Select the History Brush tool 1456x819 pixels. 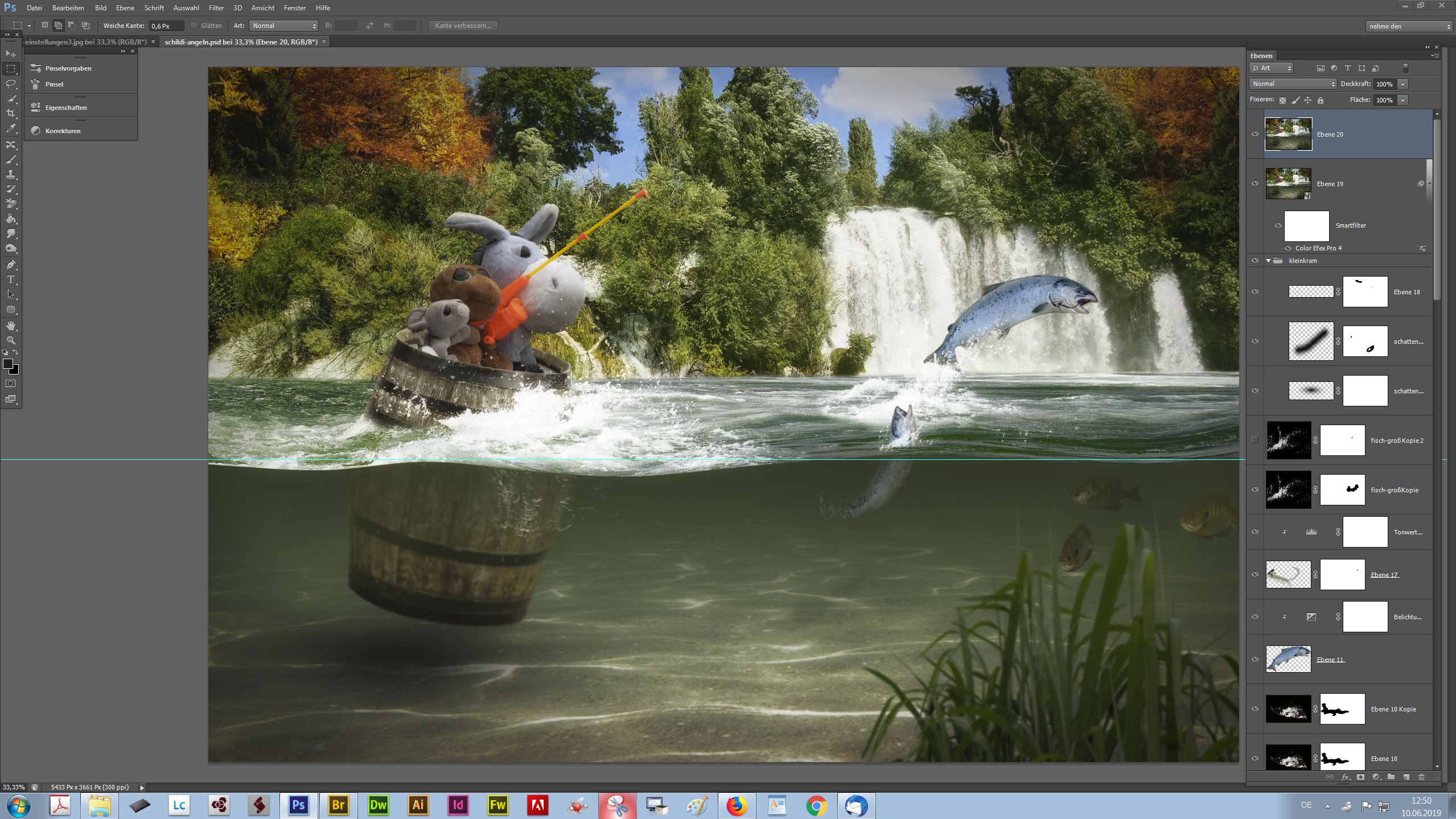11,189
